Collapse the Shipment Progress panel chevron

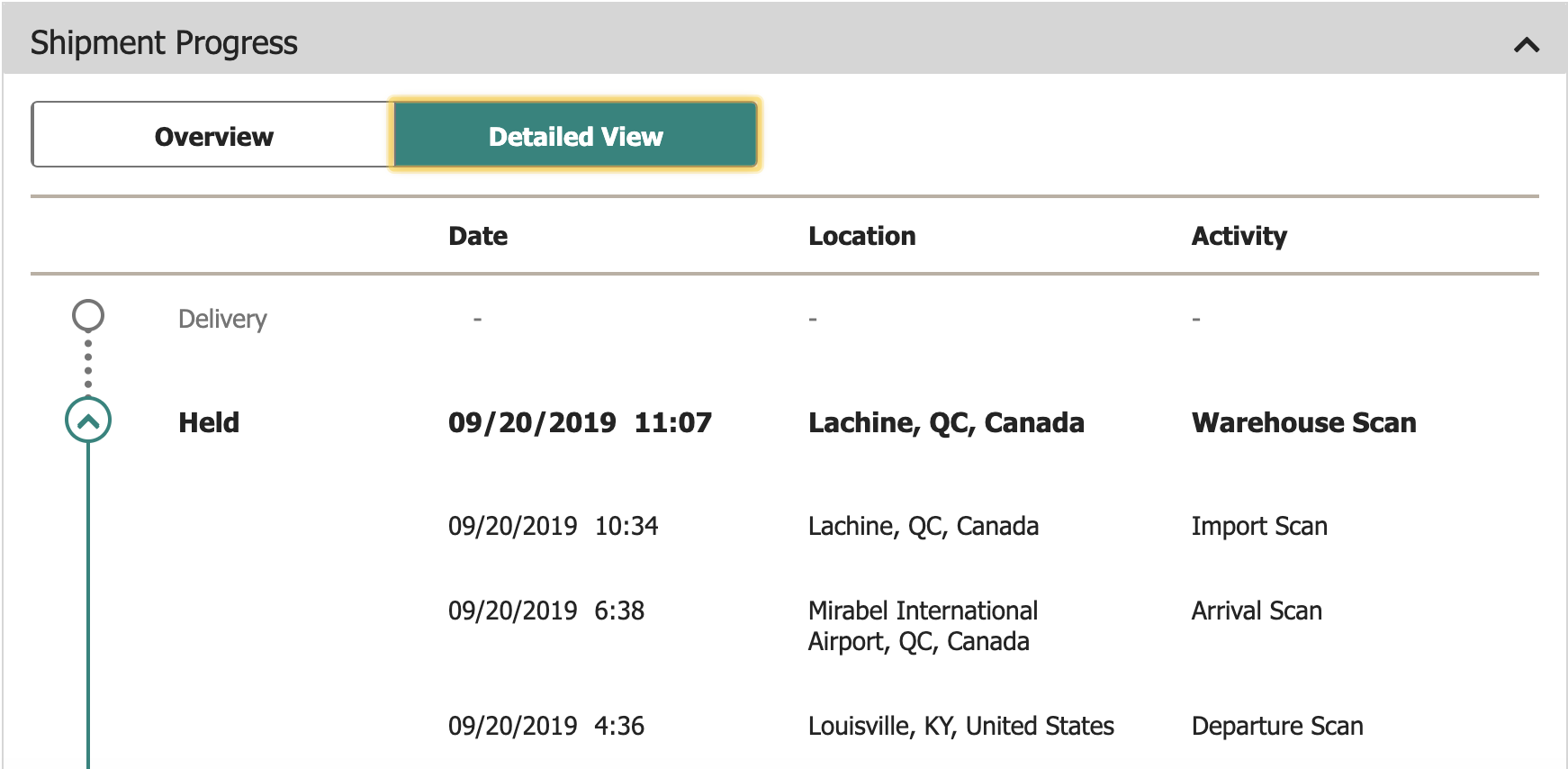tap(1527, 44)
